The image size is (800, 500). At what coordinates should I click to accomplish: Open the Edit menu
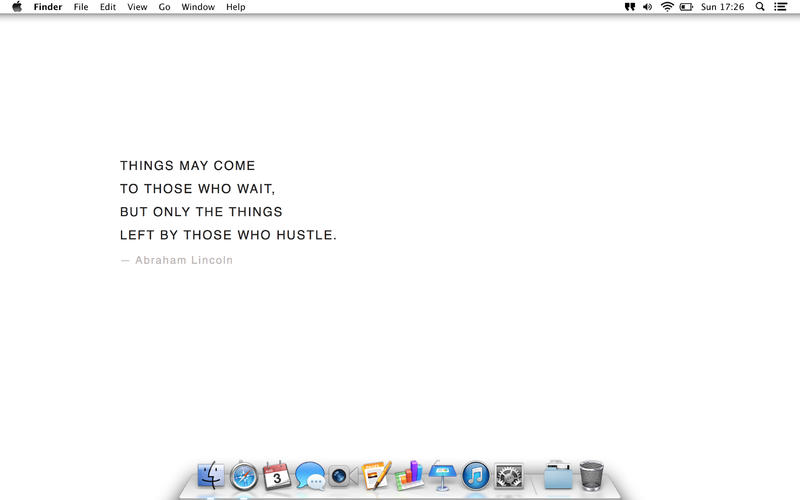tap(108, 7)
